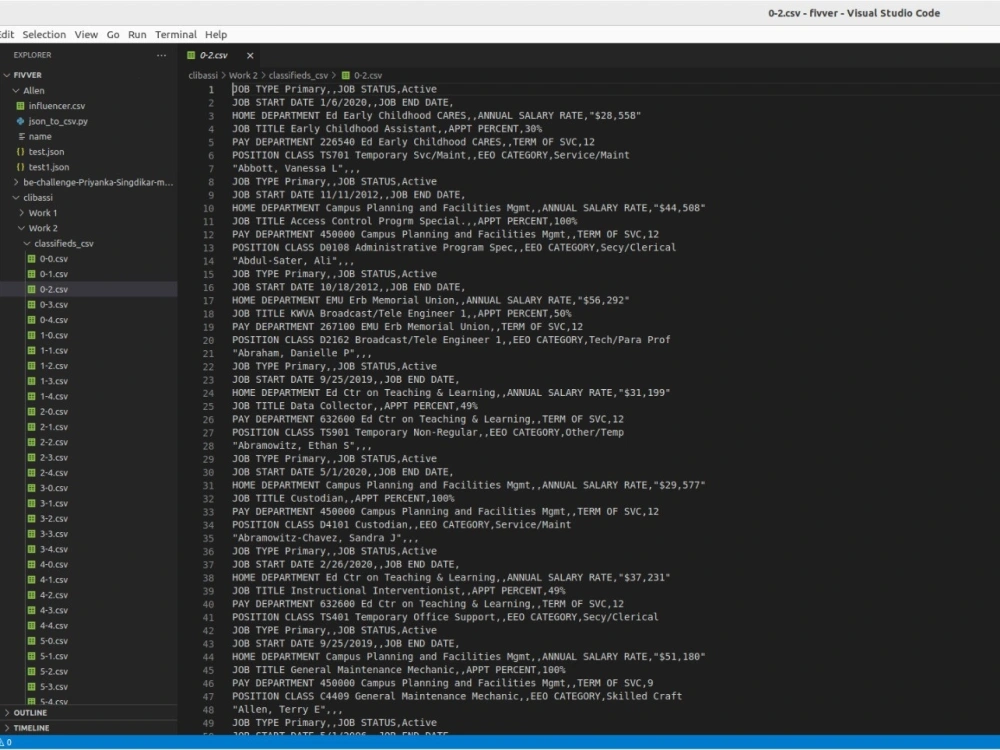Expand the TIMELINE section

point(7,728)
